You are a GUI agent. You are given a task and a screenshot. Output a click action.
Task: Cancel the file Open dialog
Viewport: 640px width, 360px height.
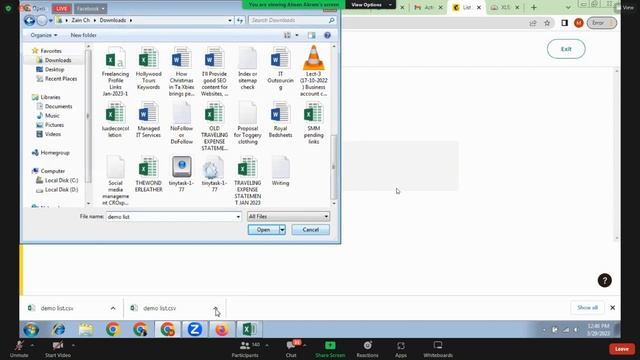point(311,230)
